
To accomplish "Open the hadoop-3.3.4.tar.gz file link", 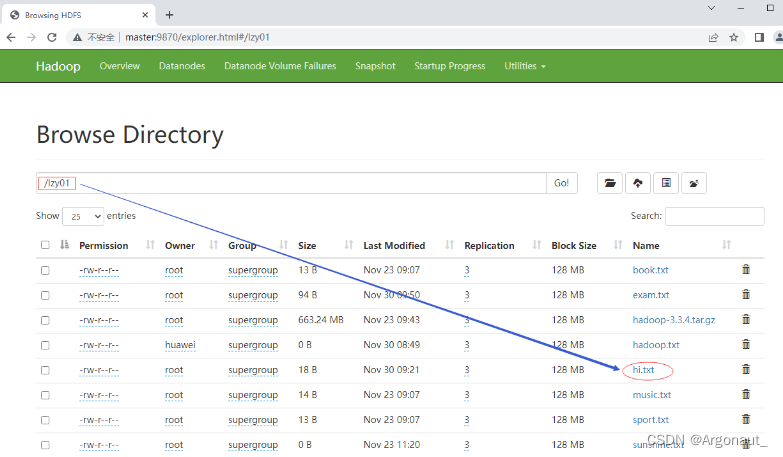I will pos(674,320).
